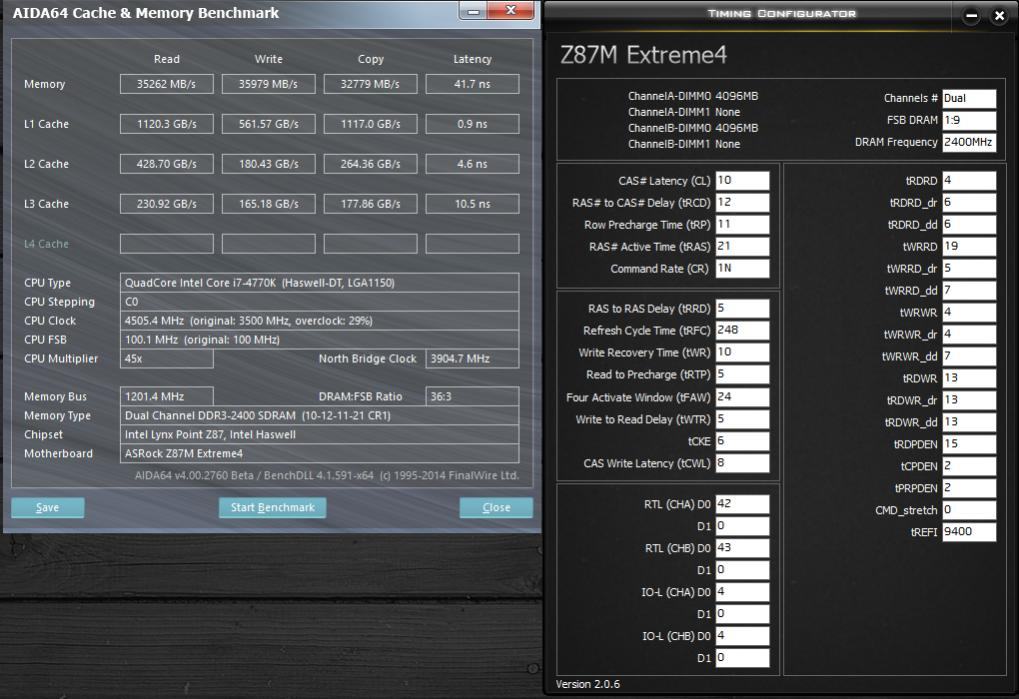Click the Write to Read Delay (tWTR) field
1019x699 pixels.
[x=742, y=420]
